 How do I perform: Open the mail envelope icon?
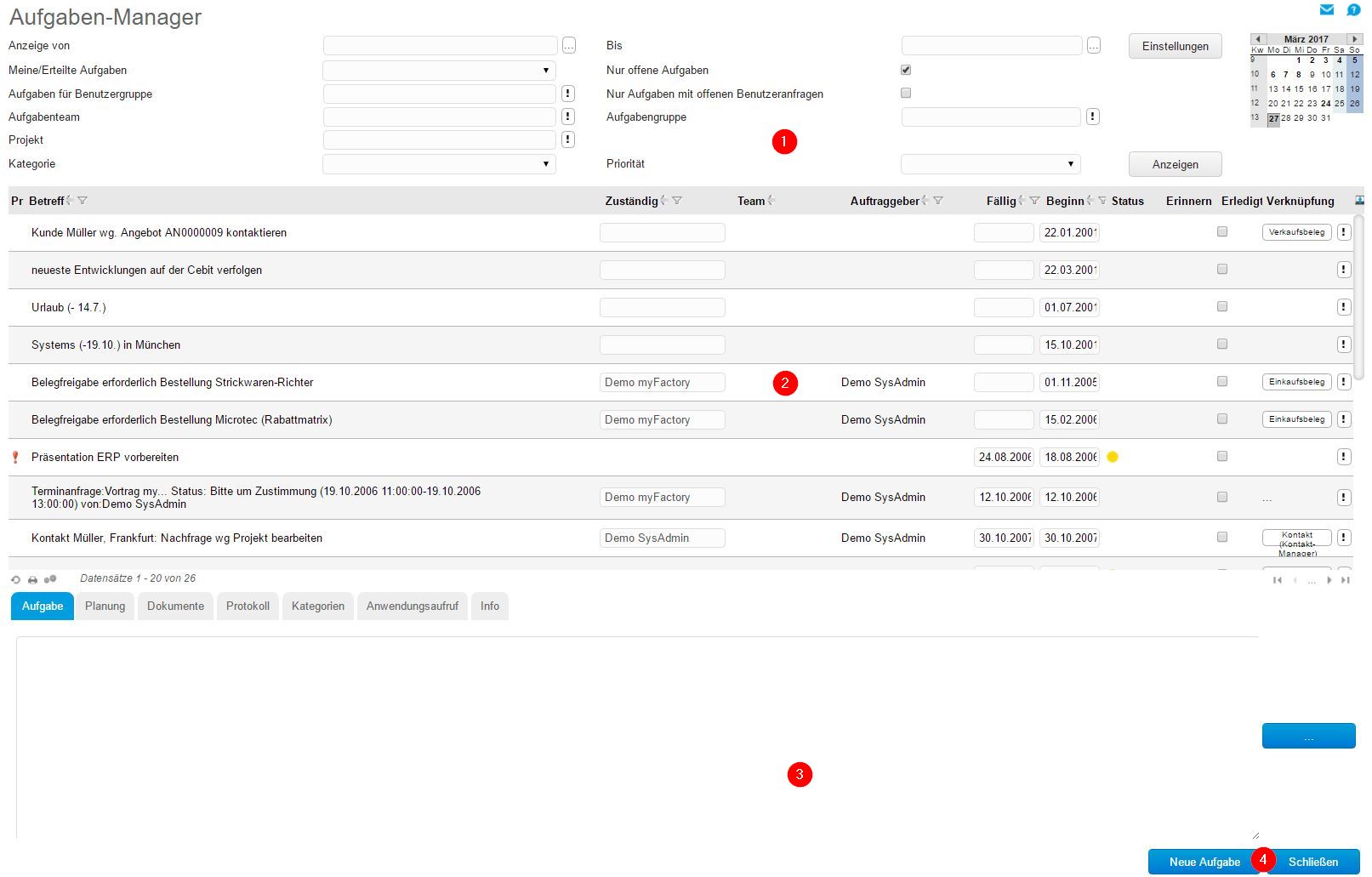point(1326,10)
